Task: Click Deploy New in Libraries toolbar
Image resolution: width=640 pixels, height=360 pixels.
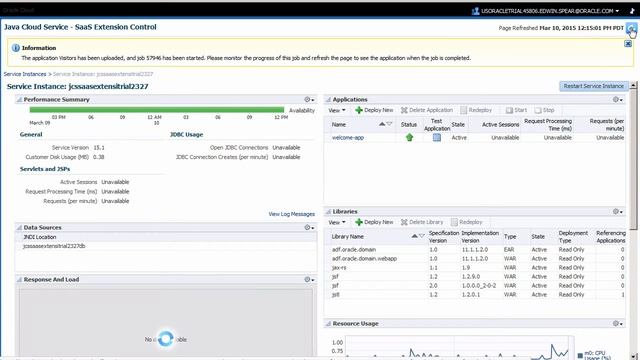Action: pos(374,222)
